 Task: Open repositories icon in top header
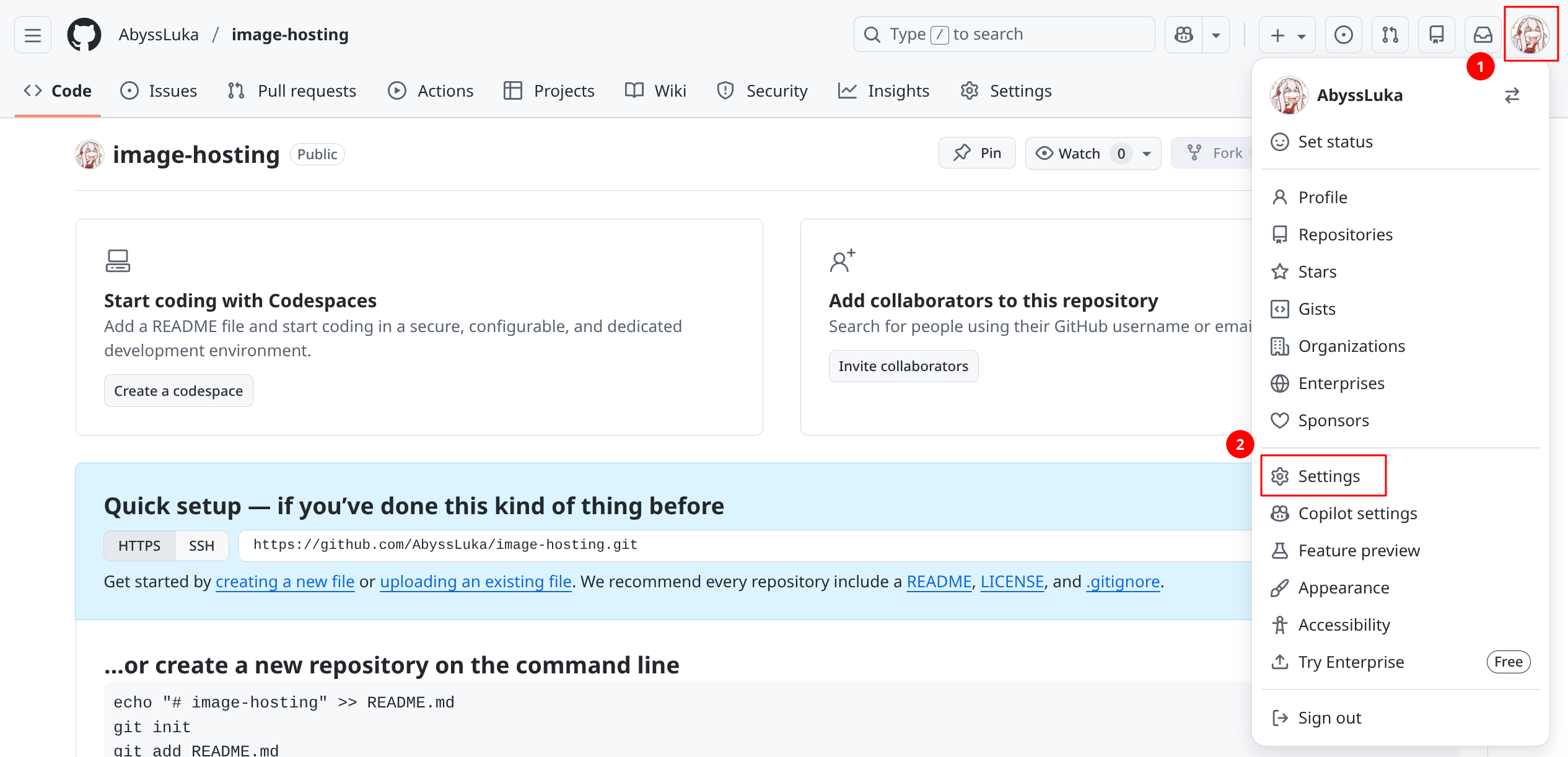coord(1436,35)
